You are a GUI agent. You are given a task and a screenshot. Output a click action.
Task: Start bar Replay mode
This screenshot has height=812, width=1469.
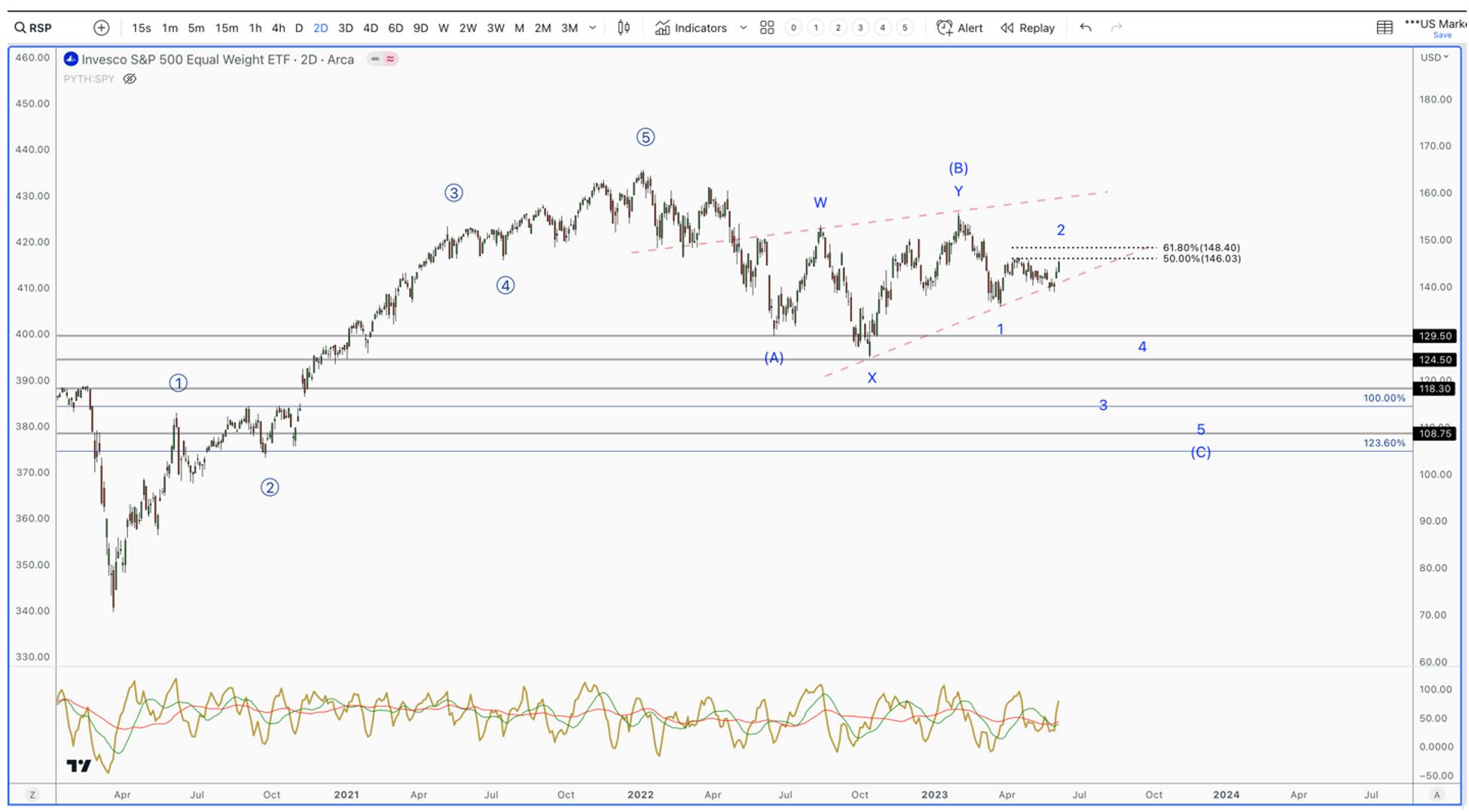pyautogui.click(x=1028, y=28)
